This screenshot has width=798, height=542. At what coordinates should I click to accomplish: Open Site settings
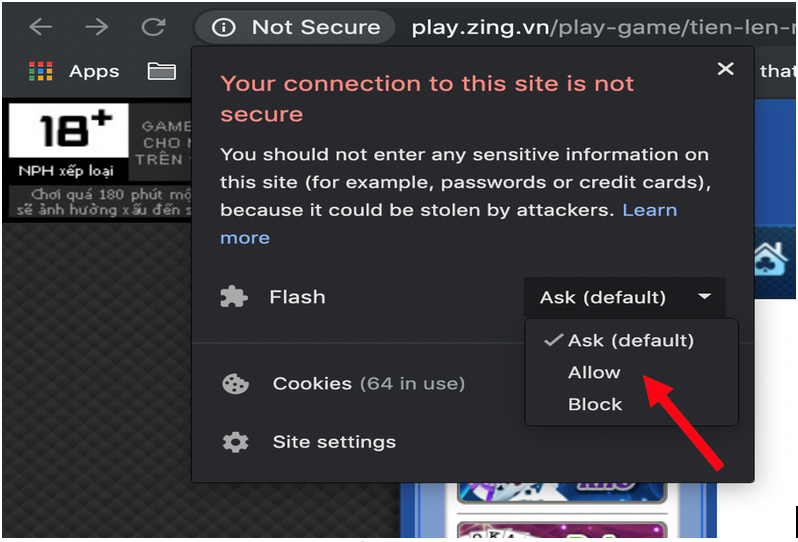pos(334,442)
